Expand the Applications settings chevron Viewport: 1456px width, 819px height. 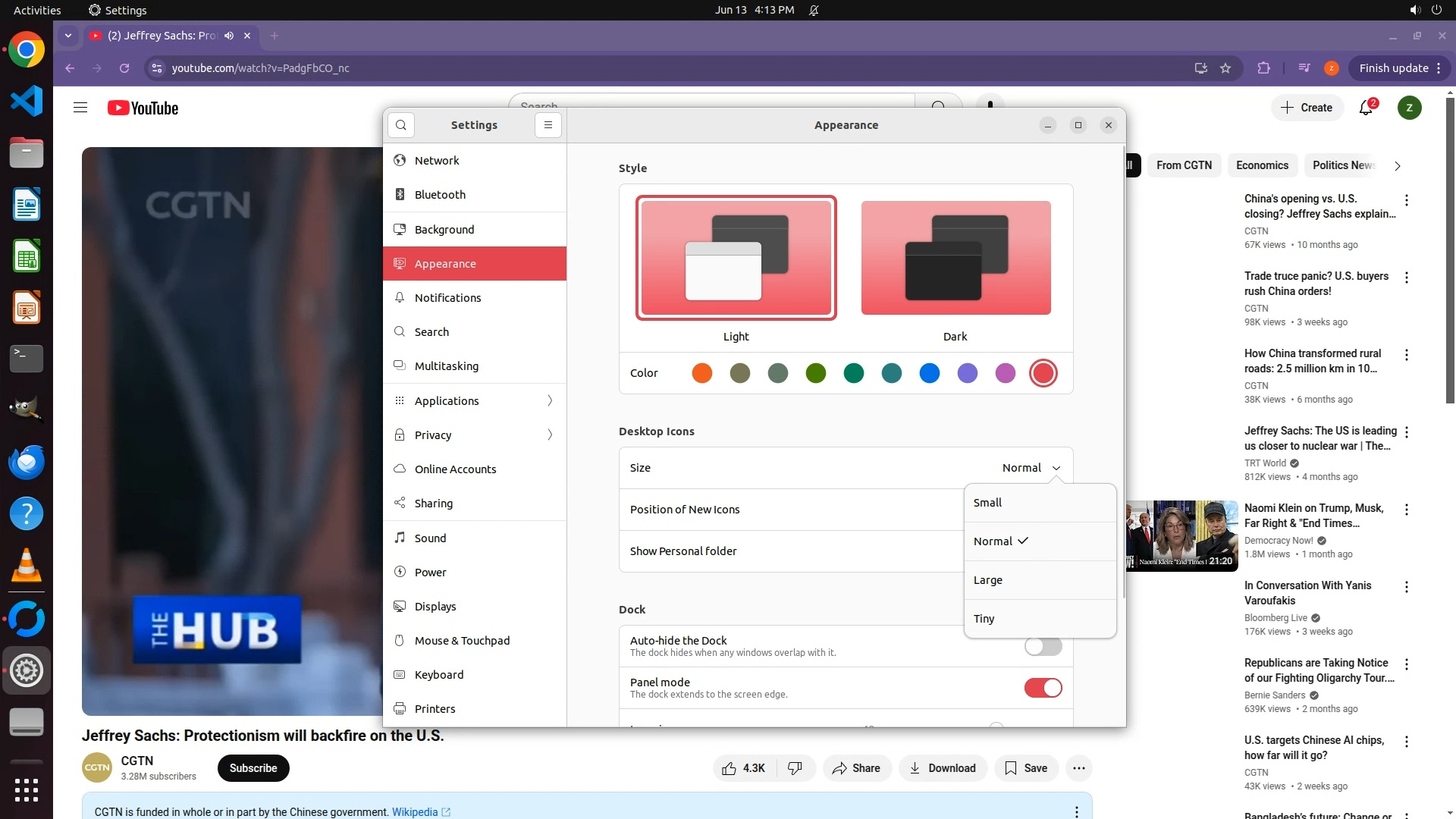[550, 400]
